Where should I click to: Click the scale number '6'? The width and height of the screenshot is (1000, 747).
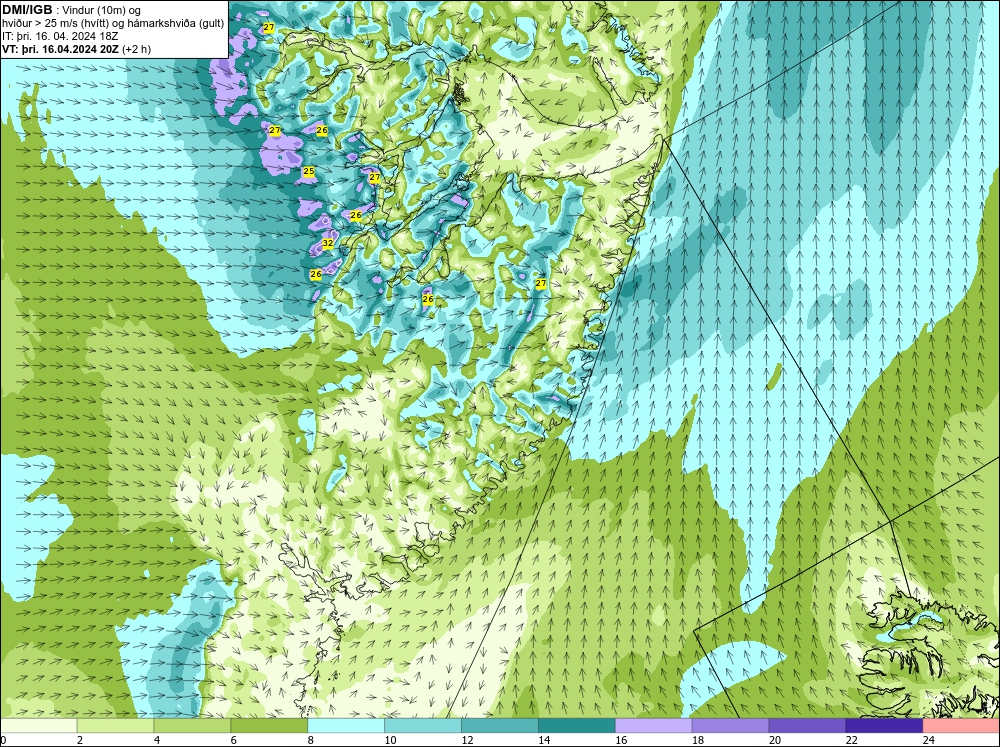tap(233, 740)
